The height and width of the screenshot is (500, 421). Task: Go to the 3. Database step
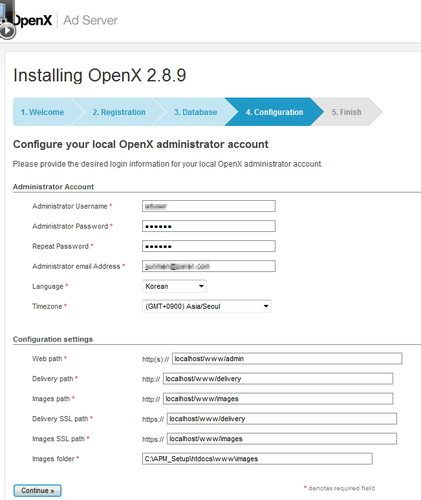click(195, 112)
